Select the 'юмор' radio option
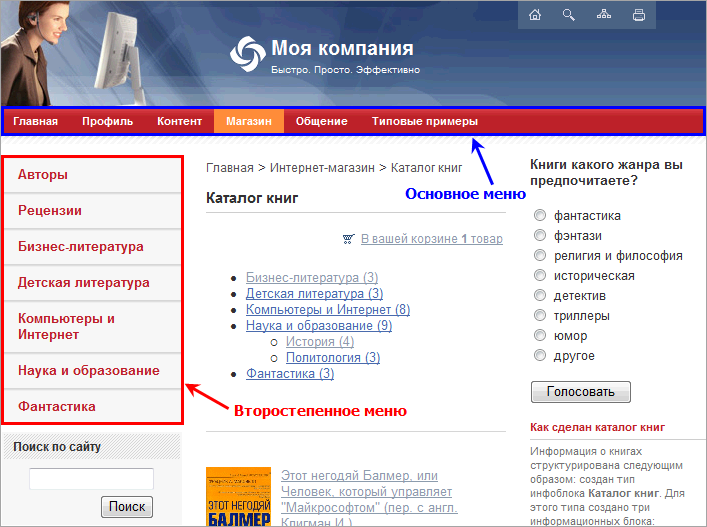 click(540, 335)
